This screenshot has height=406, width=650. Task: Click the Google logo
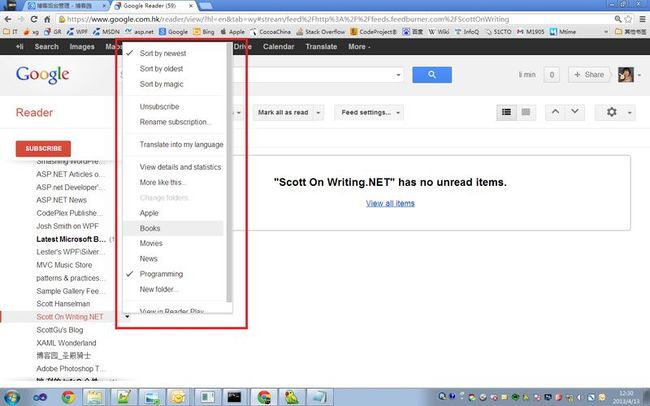coord(42,75)
